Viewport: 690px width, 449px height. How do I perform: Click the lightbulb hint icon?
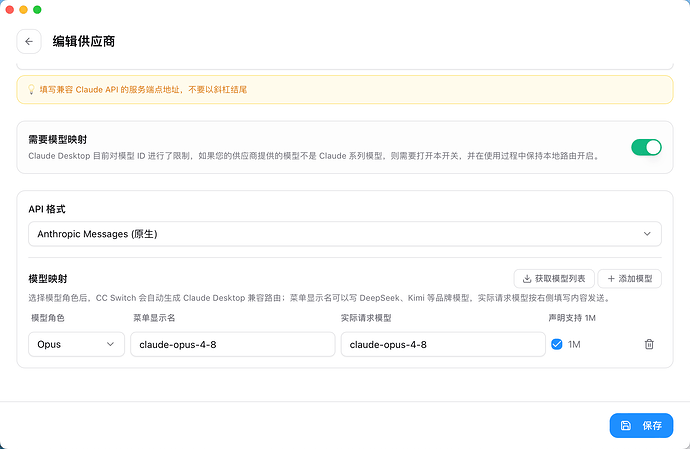point(31,89)
